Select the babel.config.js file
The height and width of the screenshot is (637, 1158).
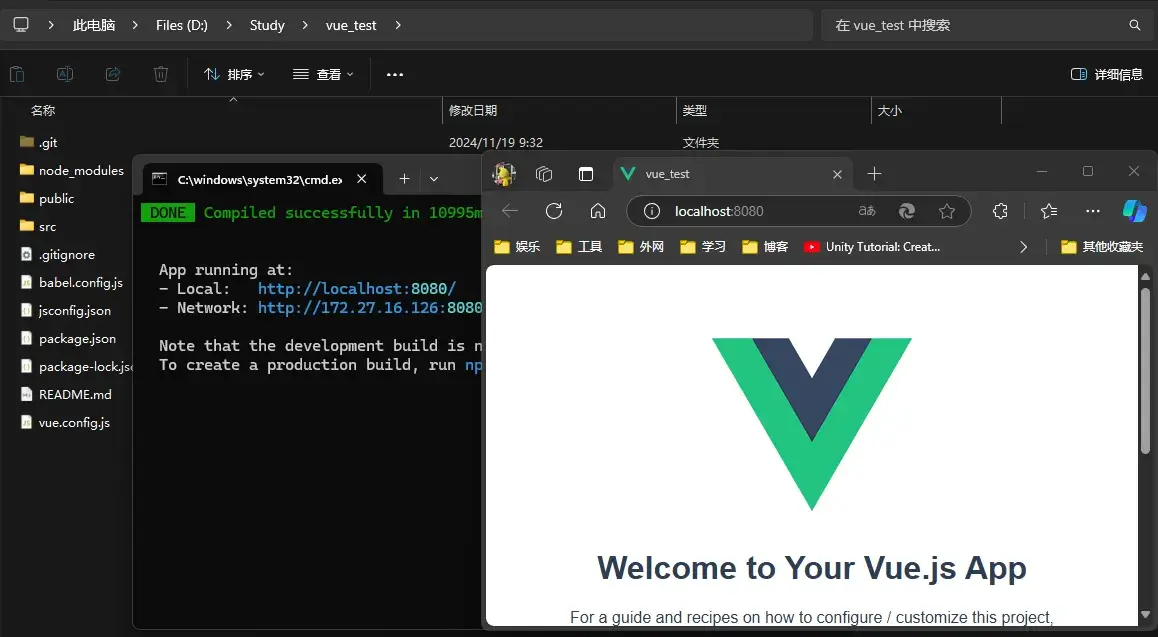(72, 283)
